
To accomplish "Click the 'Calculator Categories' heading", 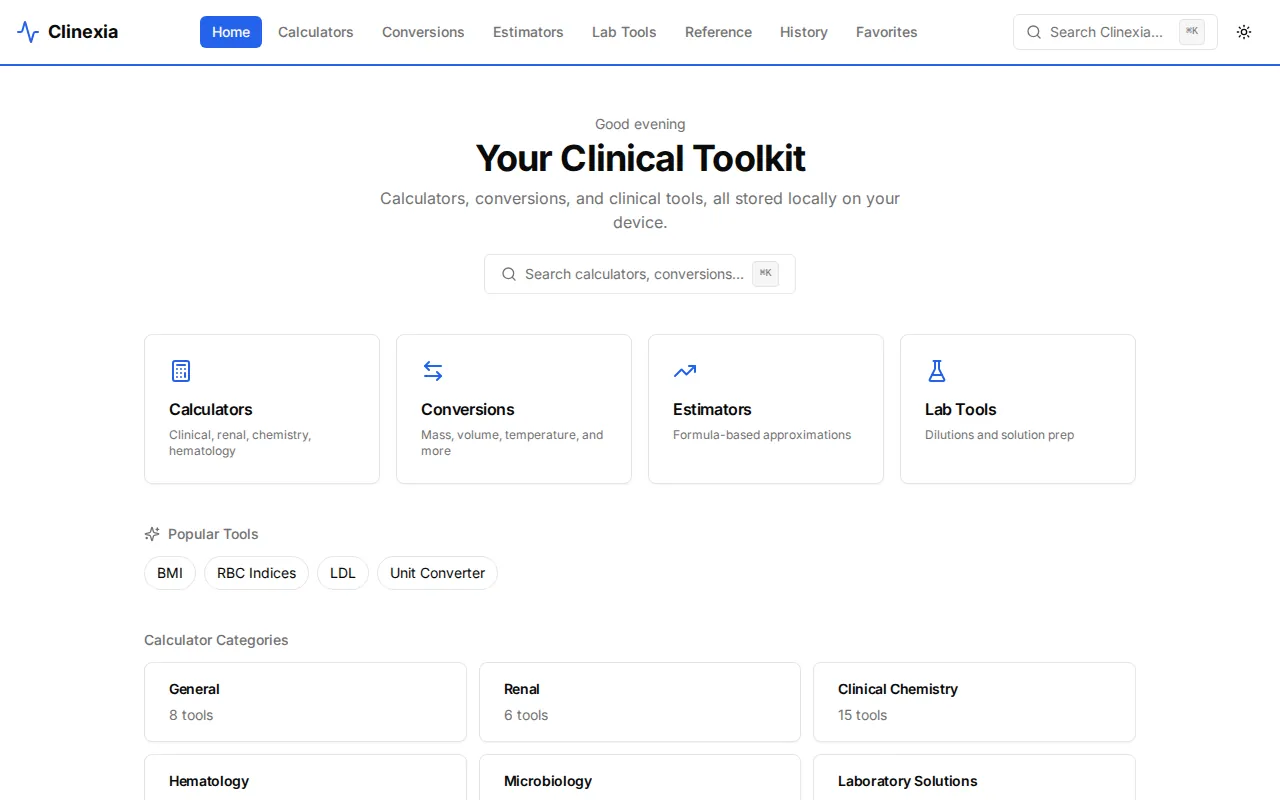I will click(216, 640).
